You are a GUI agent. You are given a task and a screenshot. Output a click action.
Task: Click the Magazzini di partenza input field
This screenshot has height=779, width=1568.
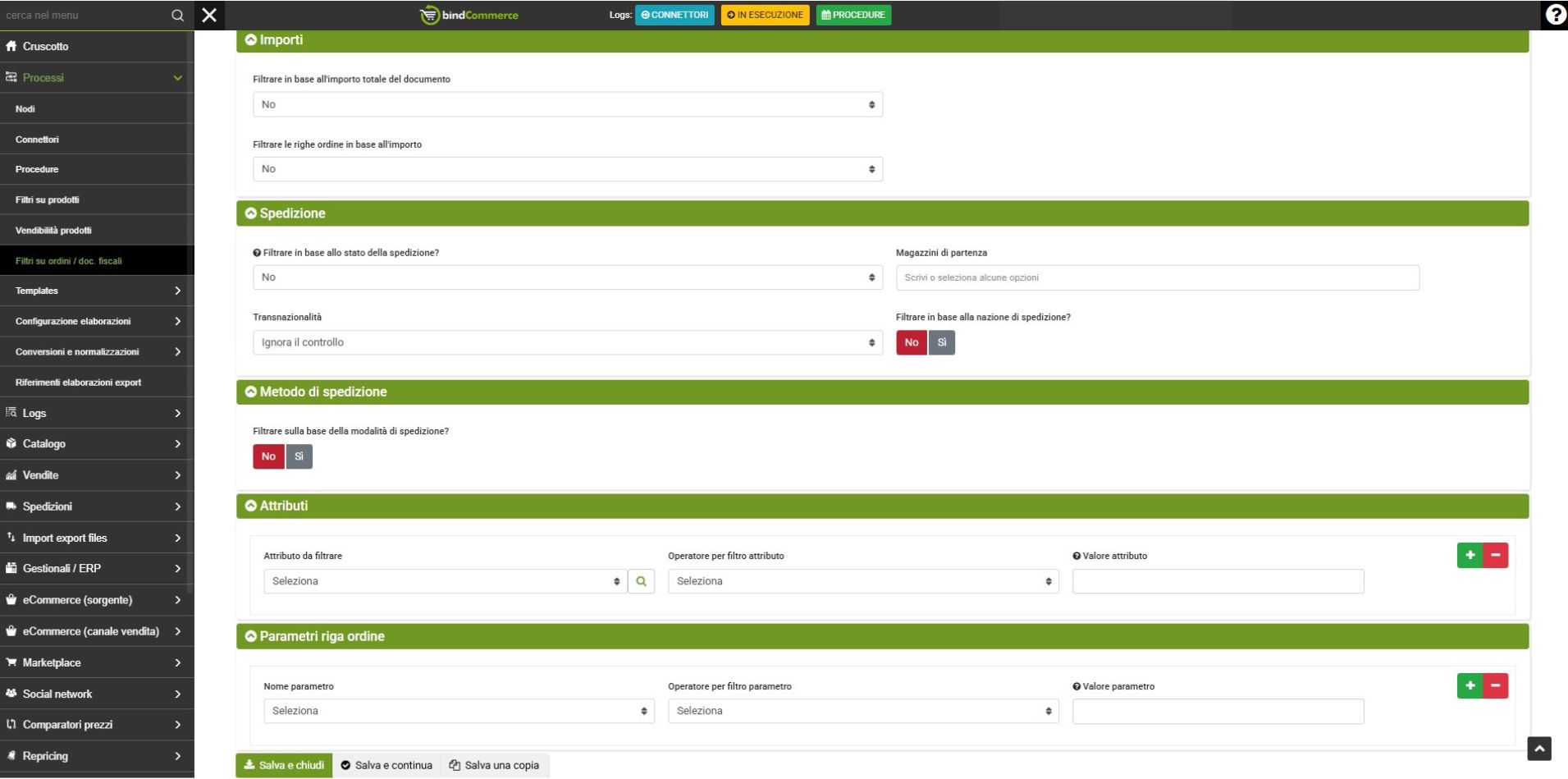pyautogui.click(x=1157, y=277)
